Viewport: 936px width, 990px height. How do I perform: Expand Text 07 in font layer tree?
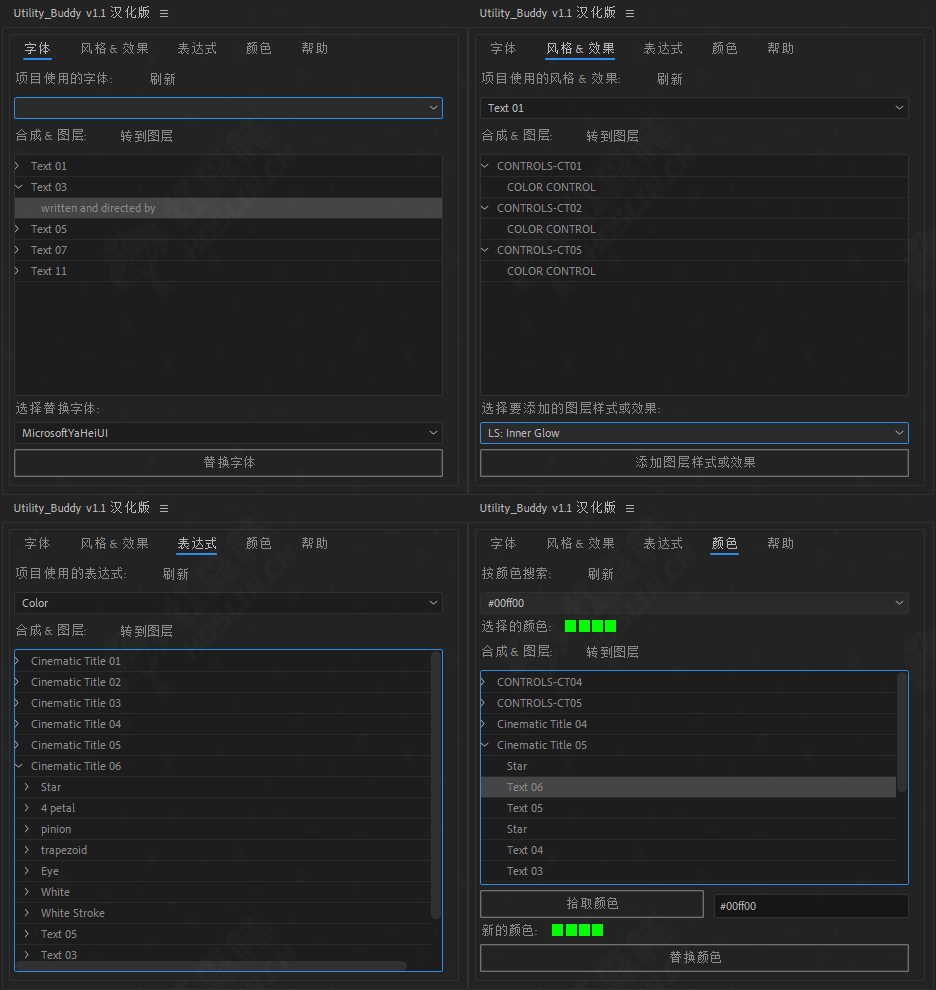tap(18, 250)
